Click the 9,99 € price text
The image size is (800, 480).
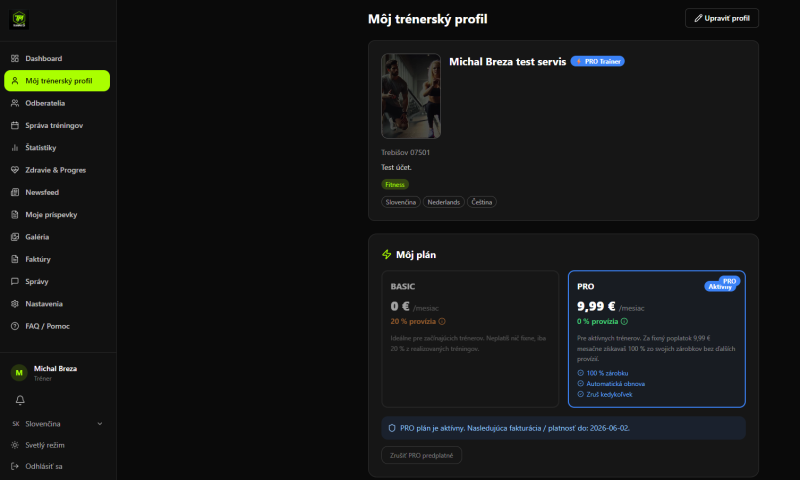pyautogui.click(x=596, y=307)
